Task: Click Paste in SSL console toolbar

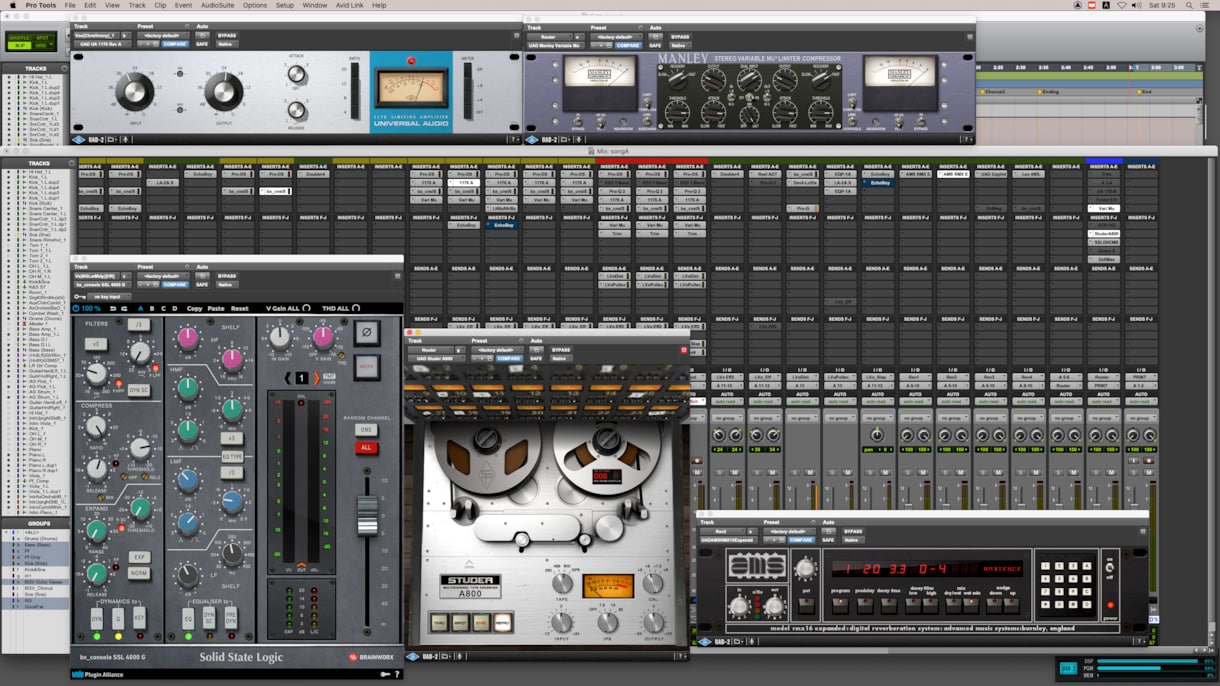Action: [x=216, y=308]
